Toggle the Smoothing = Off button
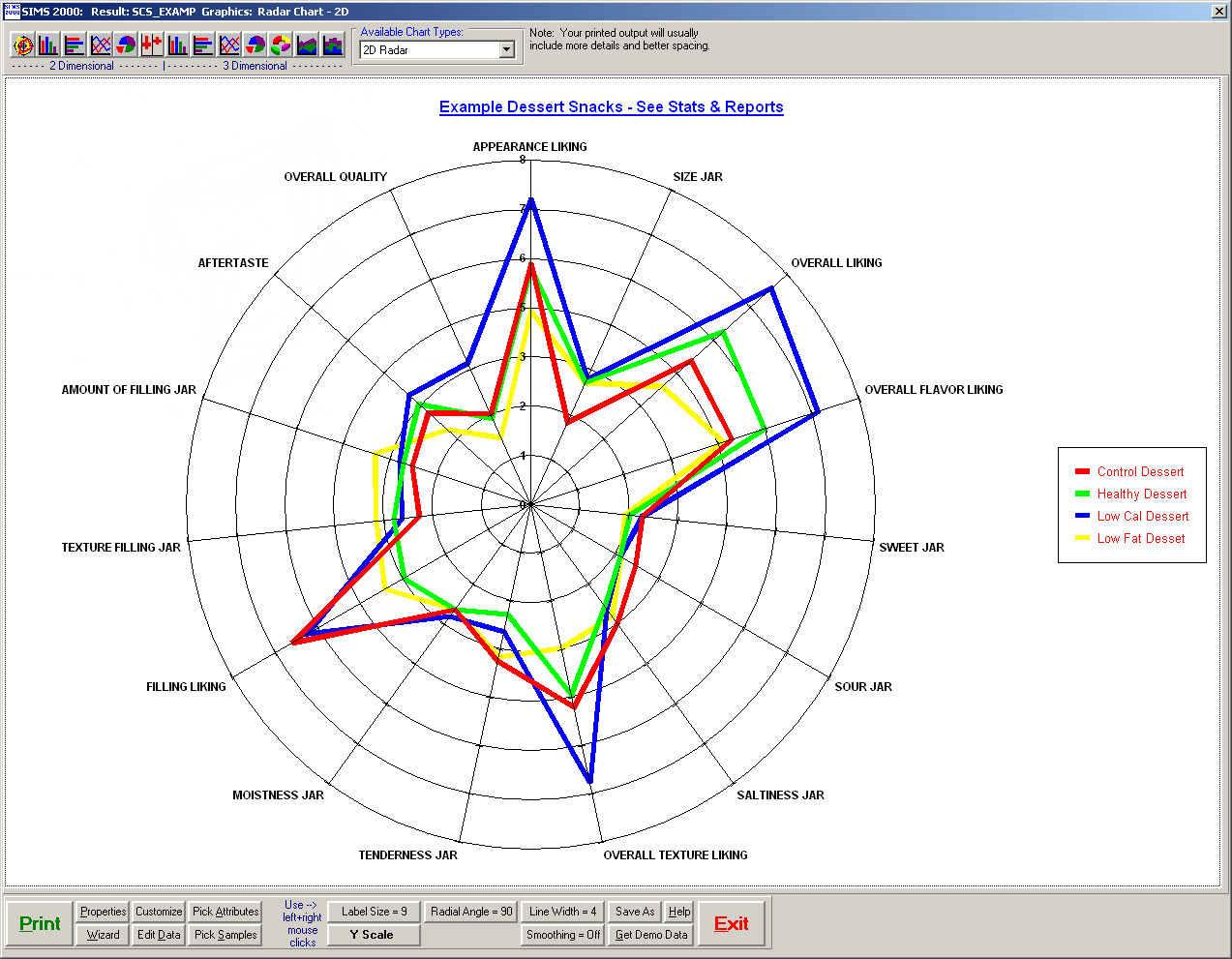The image size is (1232, 959). tap(563, 935)
